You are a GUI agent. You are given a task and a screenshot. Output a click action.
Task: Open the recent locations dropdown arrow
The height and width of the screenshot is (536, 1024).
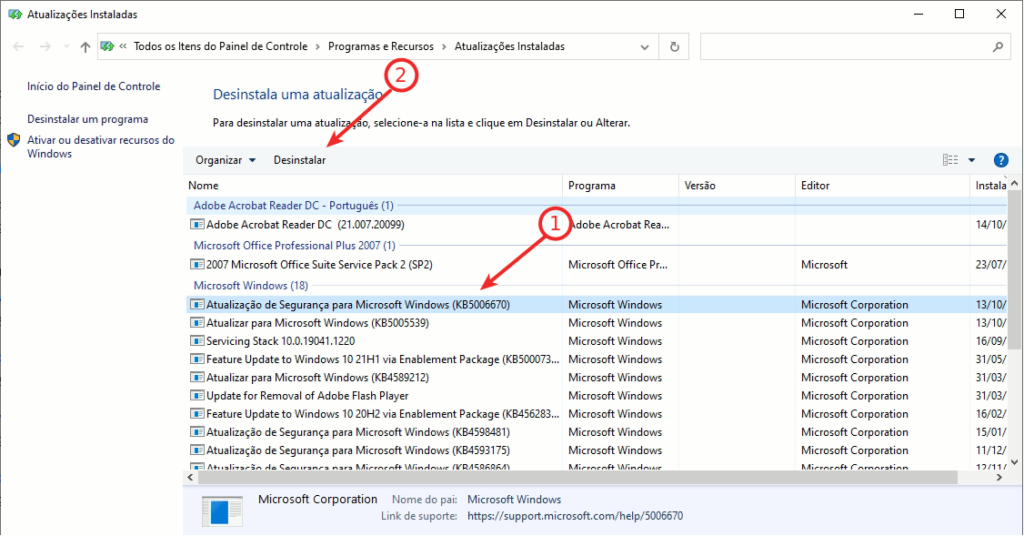(x=66, y=46)
